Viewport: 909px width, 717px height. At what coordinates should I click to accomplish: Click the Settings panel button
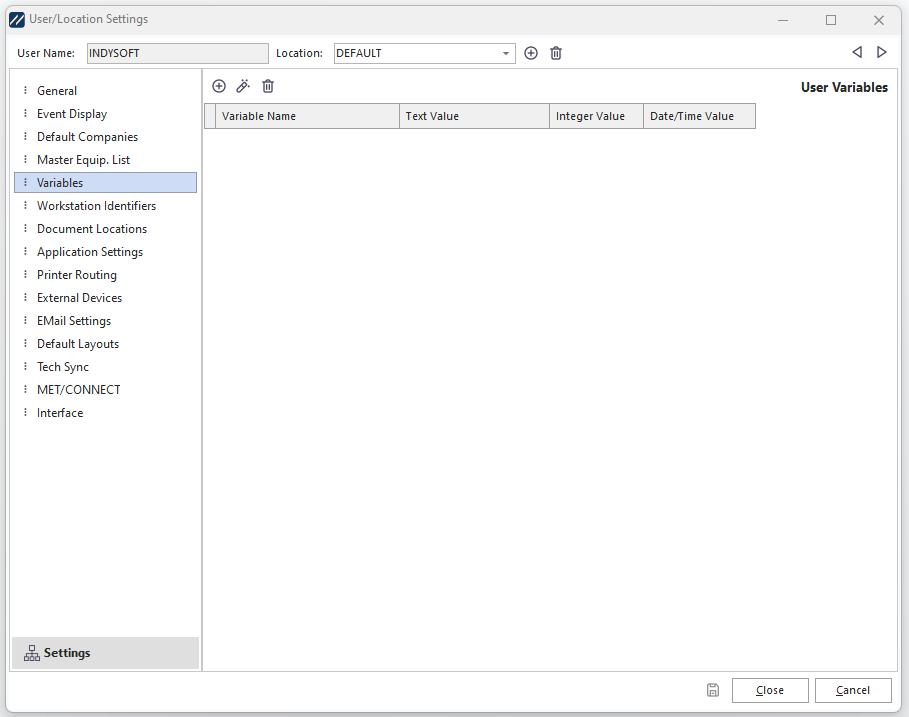[106, 653]
